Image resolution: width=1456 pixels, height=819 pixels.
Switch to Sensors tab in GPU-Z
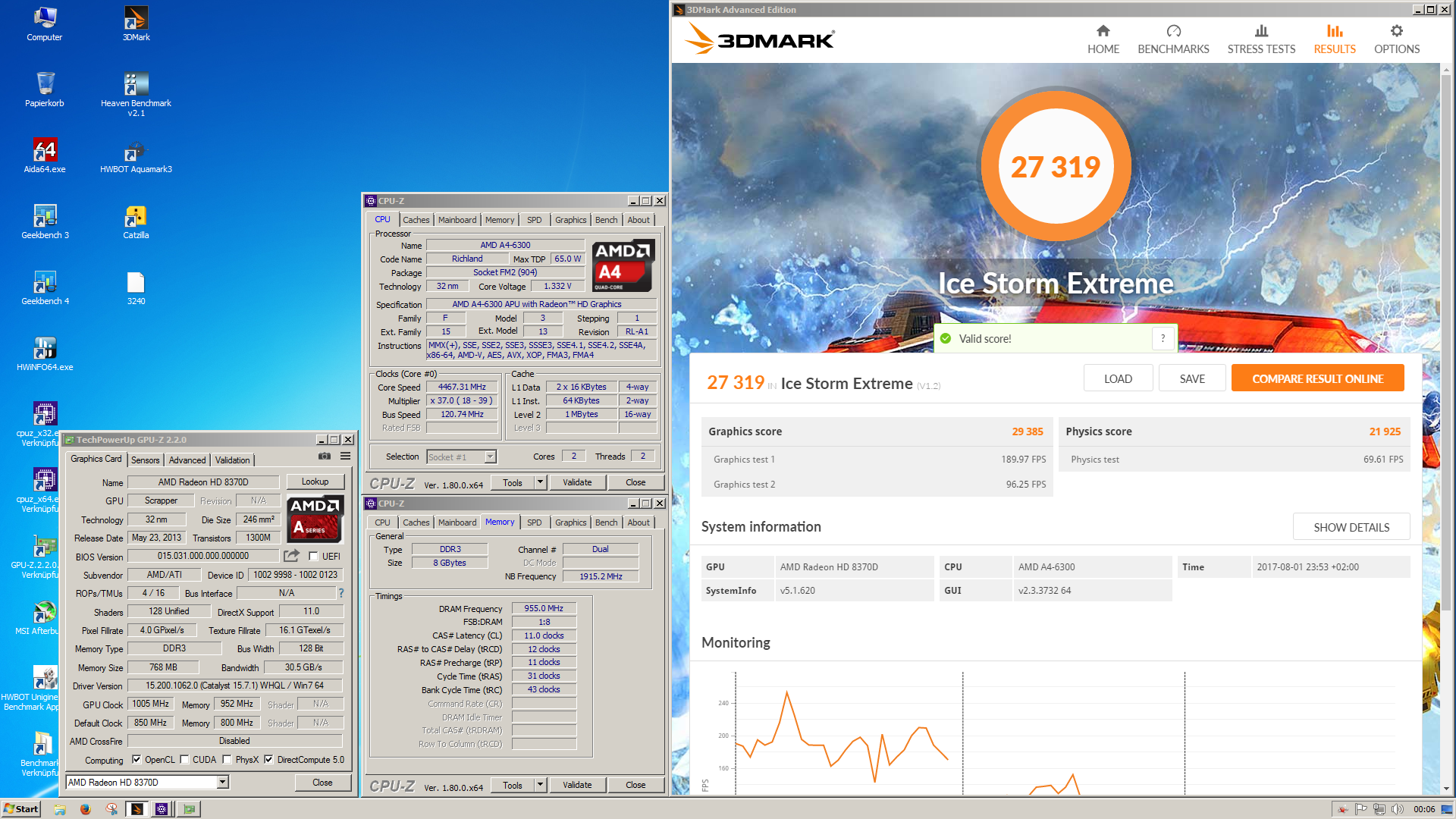click(145, 460)
